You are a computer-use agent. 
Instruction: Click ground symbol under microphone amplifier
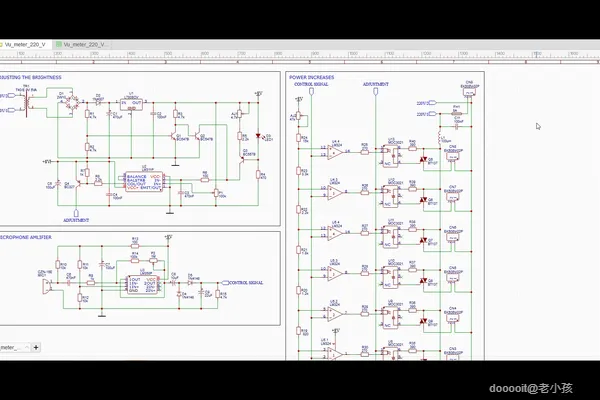(102, 316)
